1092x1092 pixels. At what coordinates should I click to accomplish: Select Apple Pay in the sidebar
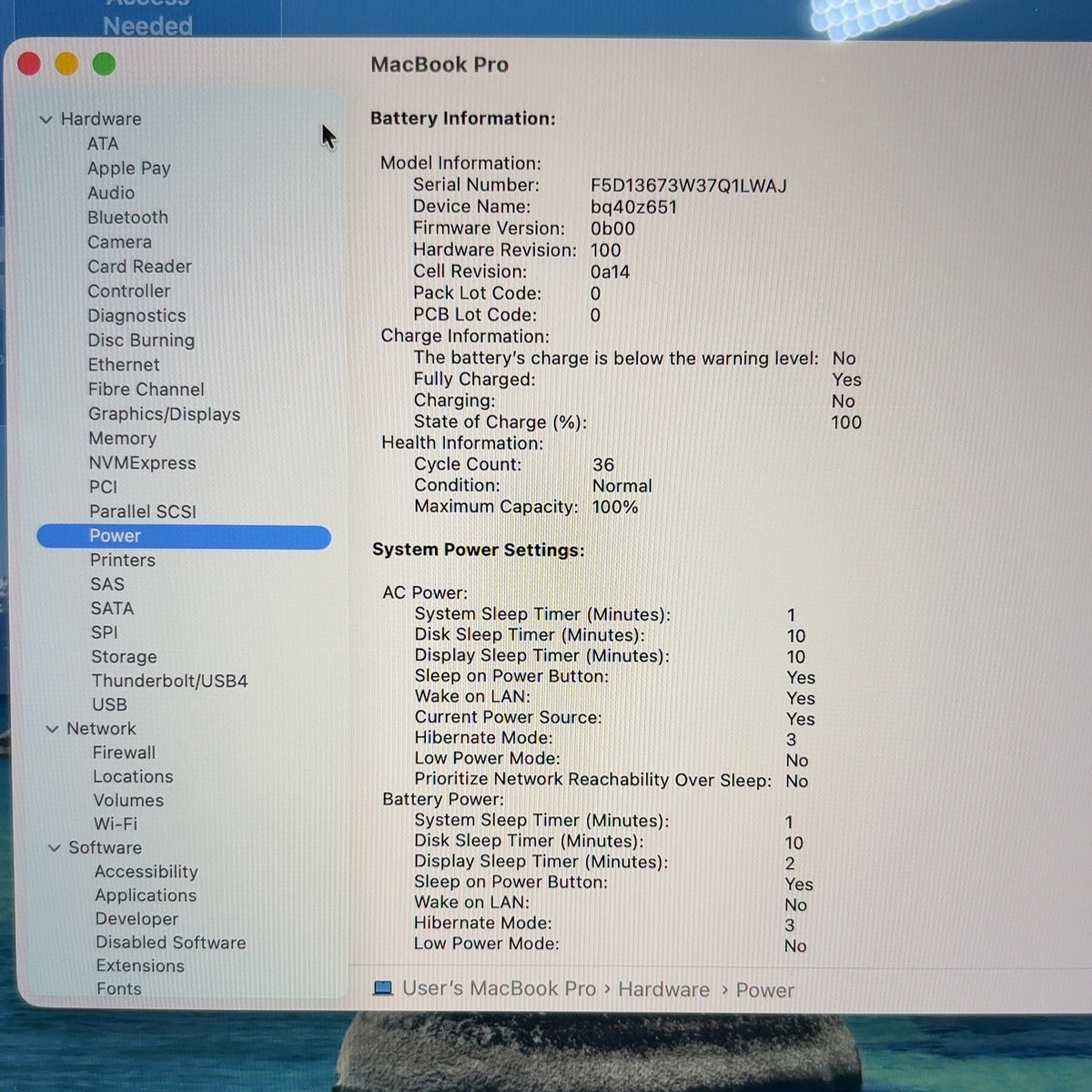(x=129, y=168)
